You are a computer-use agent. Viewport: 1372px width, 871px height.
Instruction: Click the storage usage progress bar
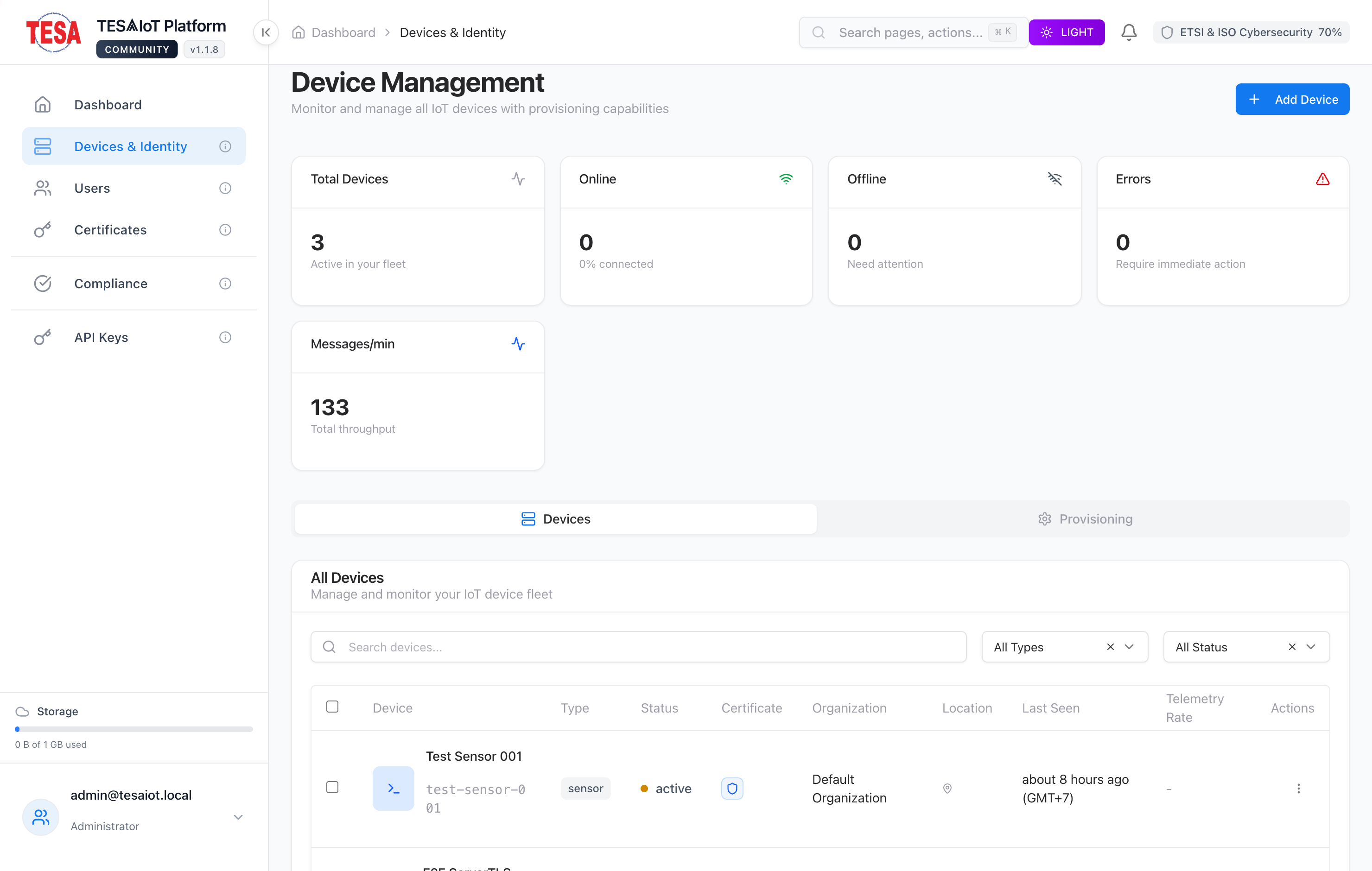(x=134, y=729)
